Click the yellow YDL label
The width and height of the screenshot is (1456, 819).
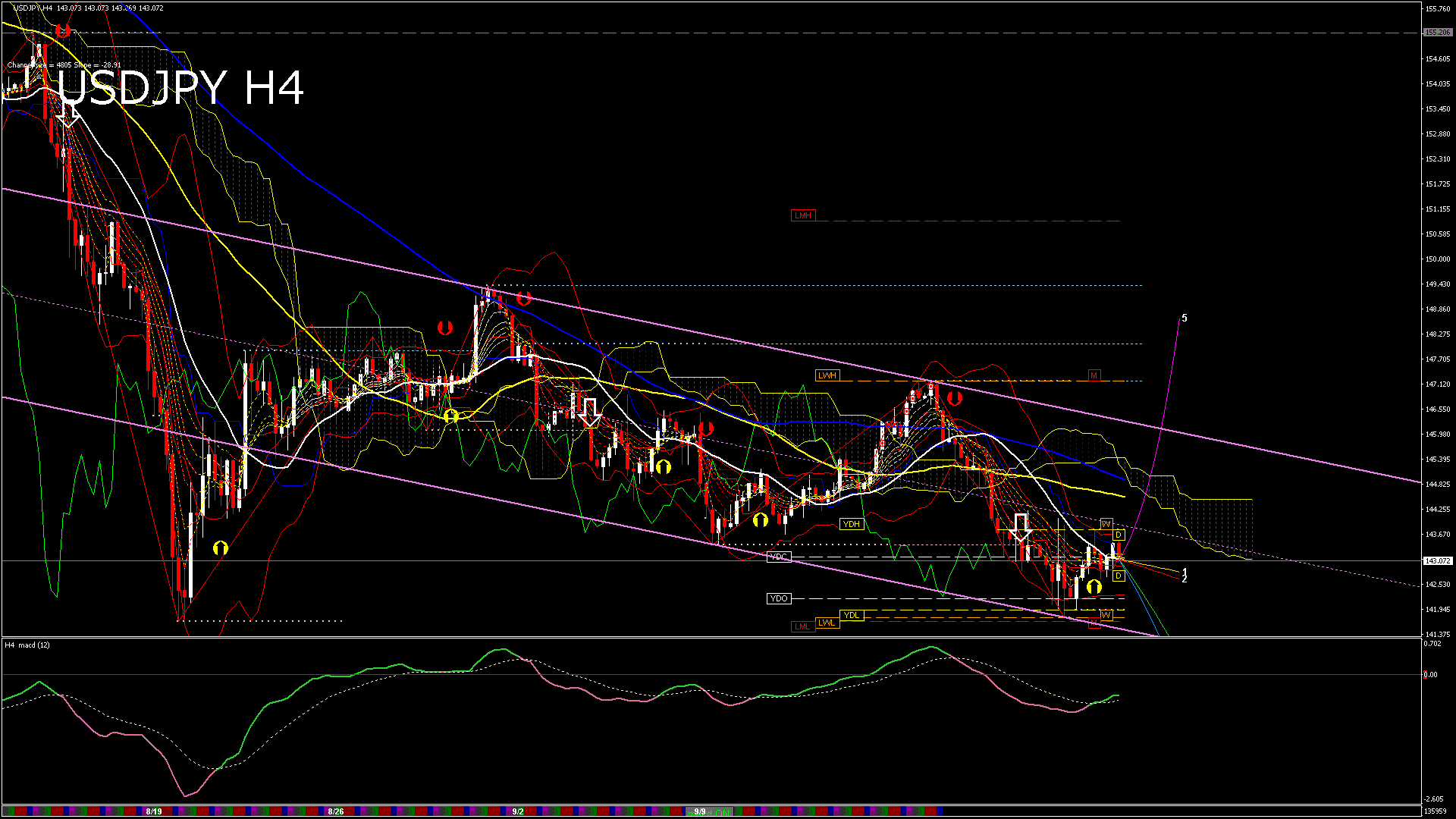pos(852,615)
